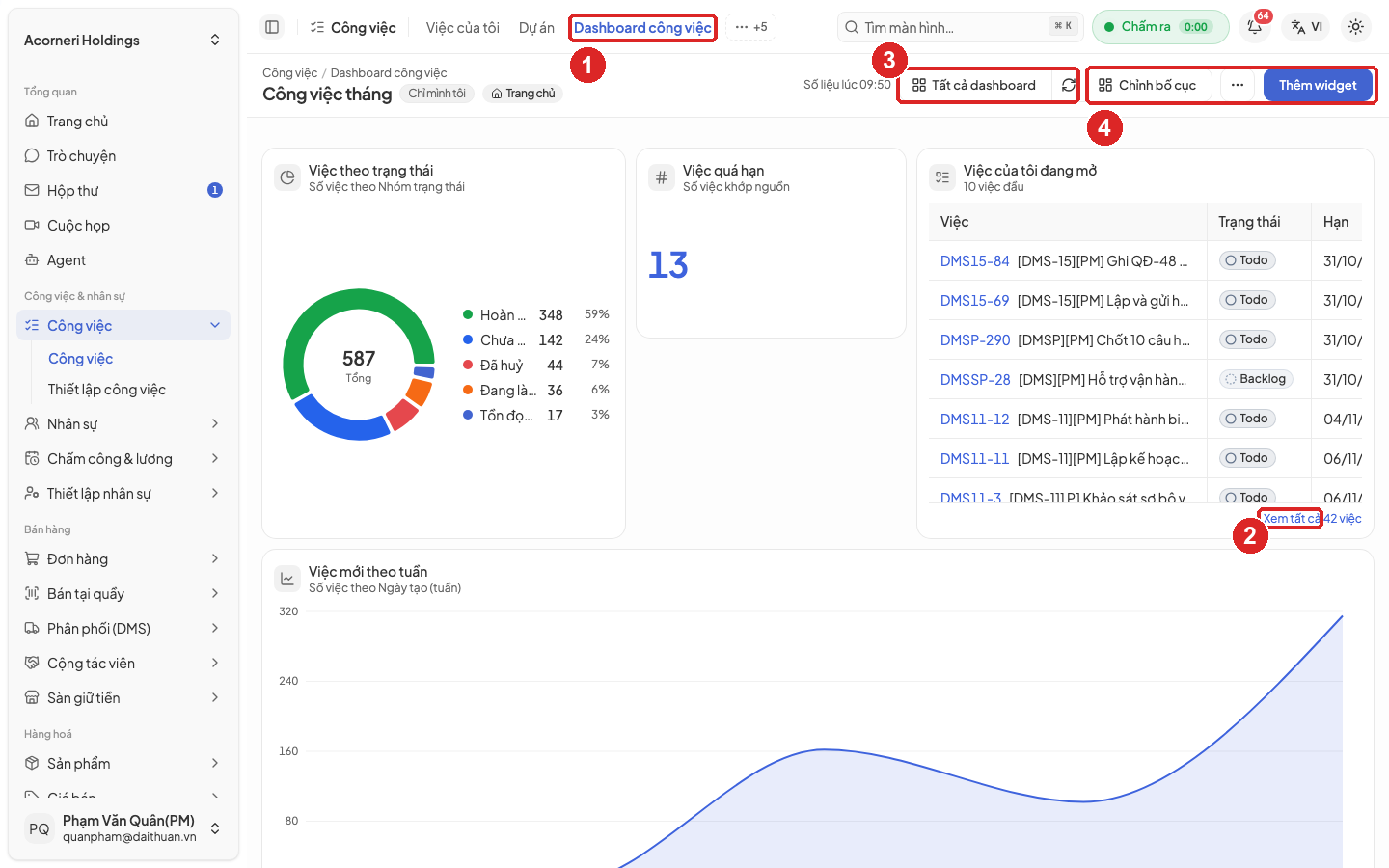The width and height of the screenshot is (1389, 868).
Task: Click the Chỉnh bố cục button
Action: 1148,85
